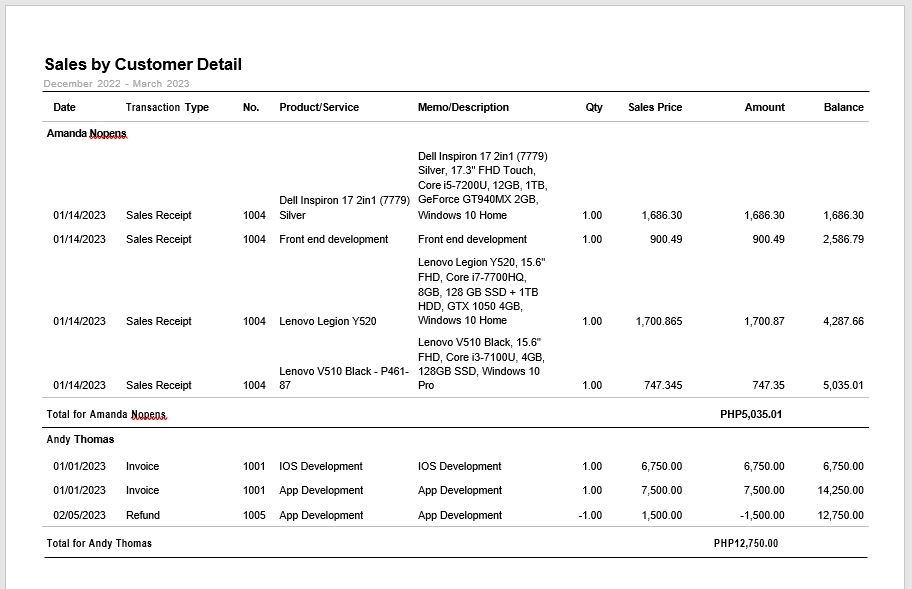This screenshot has width=912, height=589.
Task: Click the 02/05/2023 date entry
Action: pos(79,515)
